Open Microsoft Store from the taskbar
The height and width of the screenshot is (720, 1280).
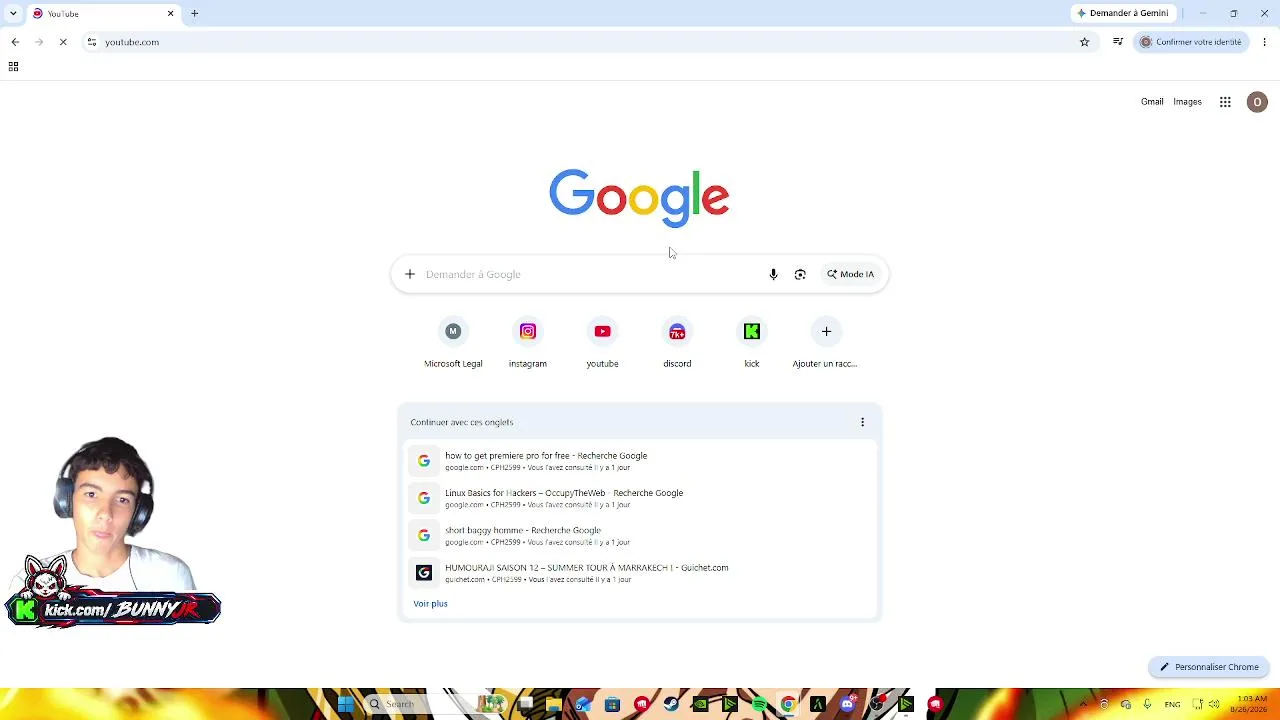612,704
